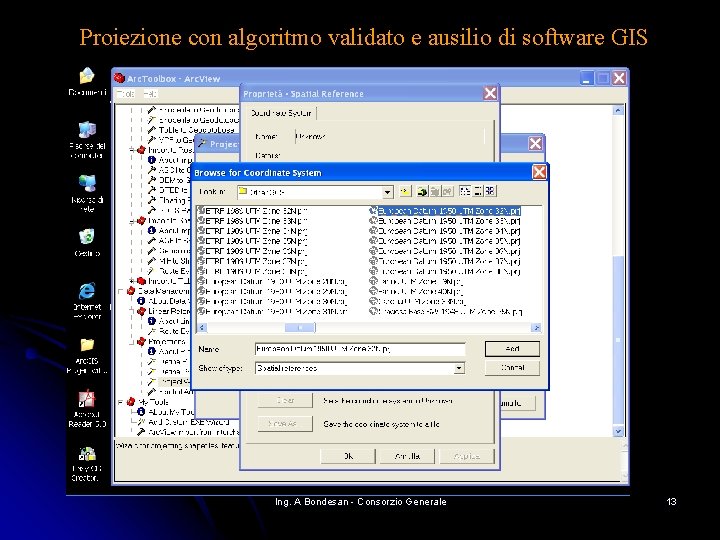The image size is (720, 540).
Task: Click the Up One Level folder icon
Action: (x=405, y=191)
